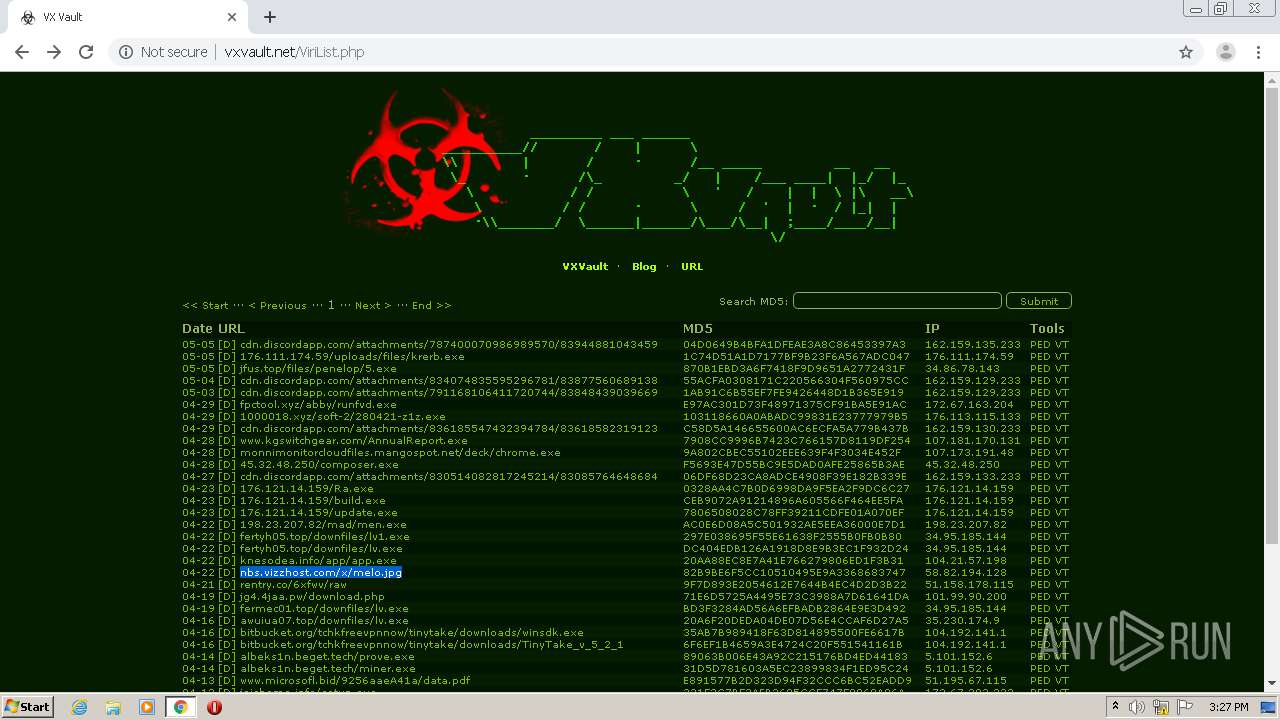This screenshot has height=720, width=1280.
Task: Click the PED tool for jfus.top row
Action: pyautogui.click(x=1040, y=369)
